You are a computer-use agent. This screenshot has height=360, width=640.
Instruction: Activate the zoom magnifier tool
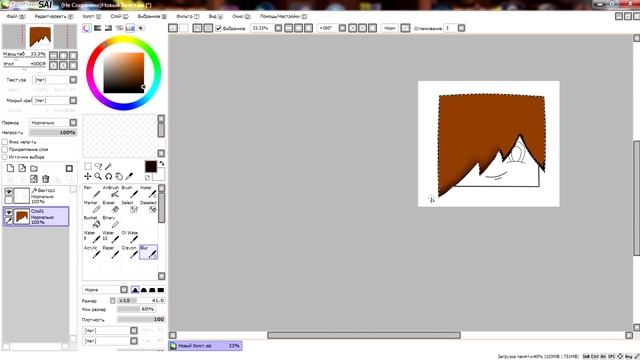pos(98,176)
